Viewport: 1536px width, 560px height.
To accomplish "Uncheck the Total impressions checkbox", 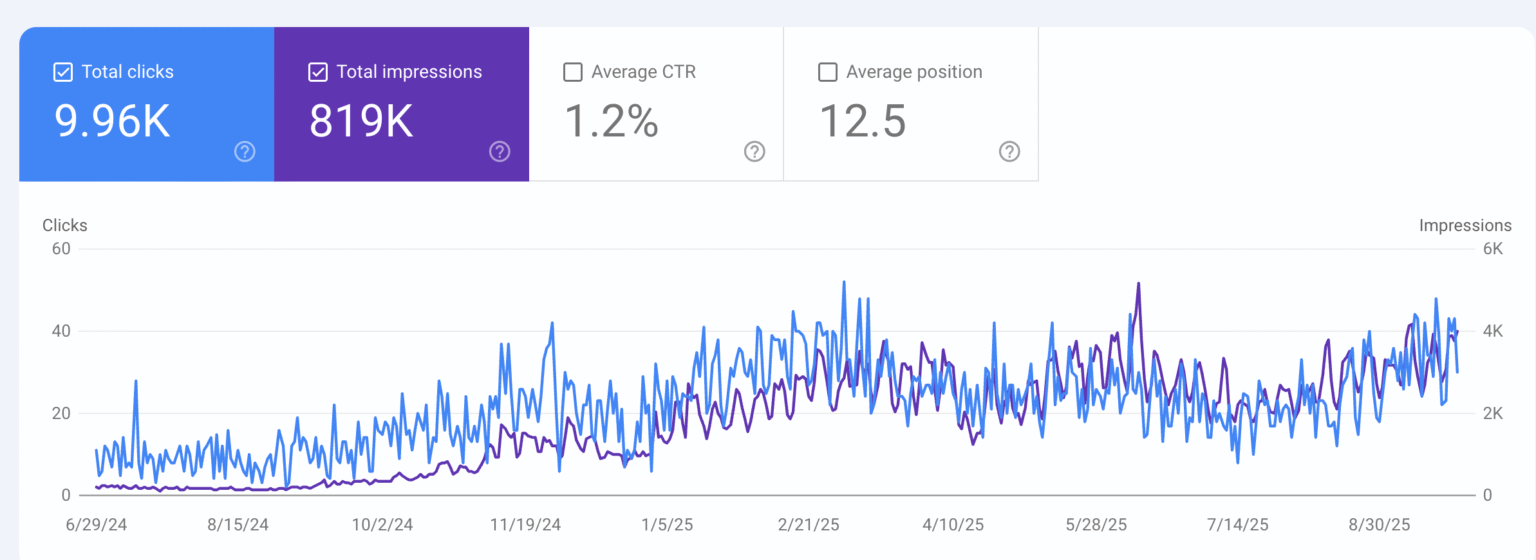I will coord(318,72).
